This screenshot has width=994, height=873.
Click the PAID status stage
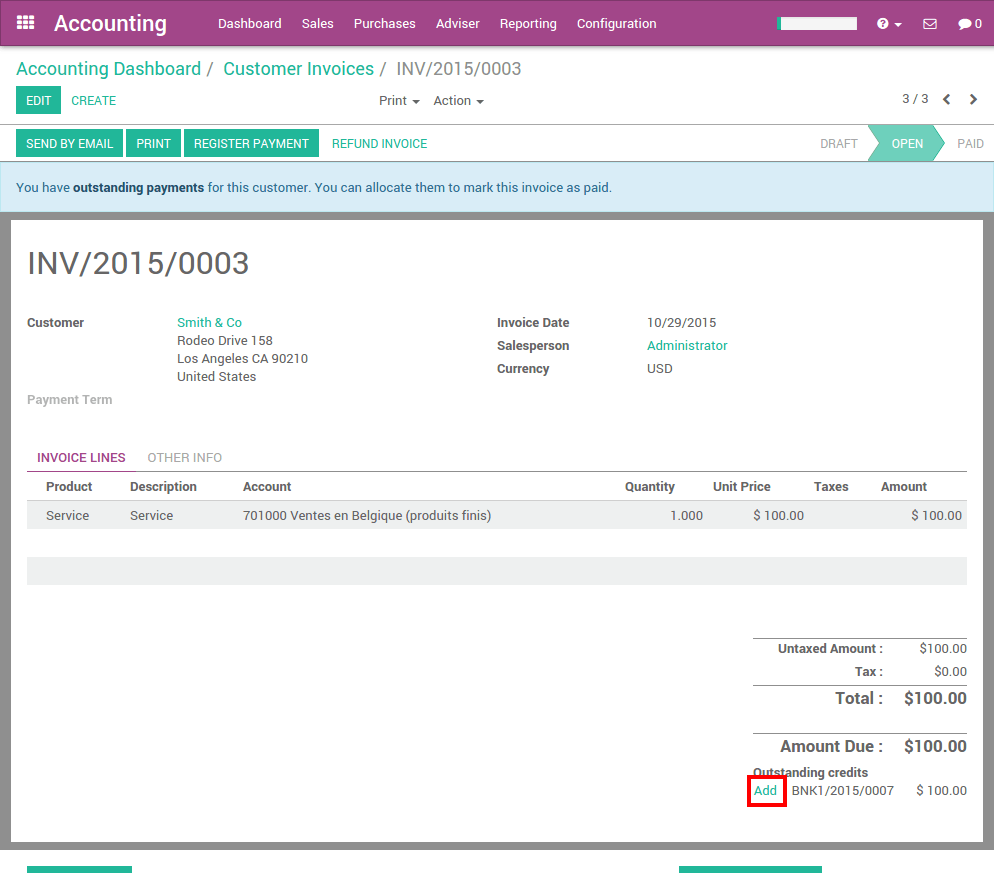point(969,143)
